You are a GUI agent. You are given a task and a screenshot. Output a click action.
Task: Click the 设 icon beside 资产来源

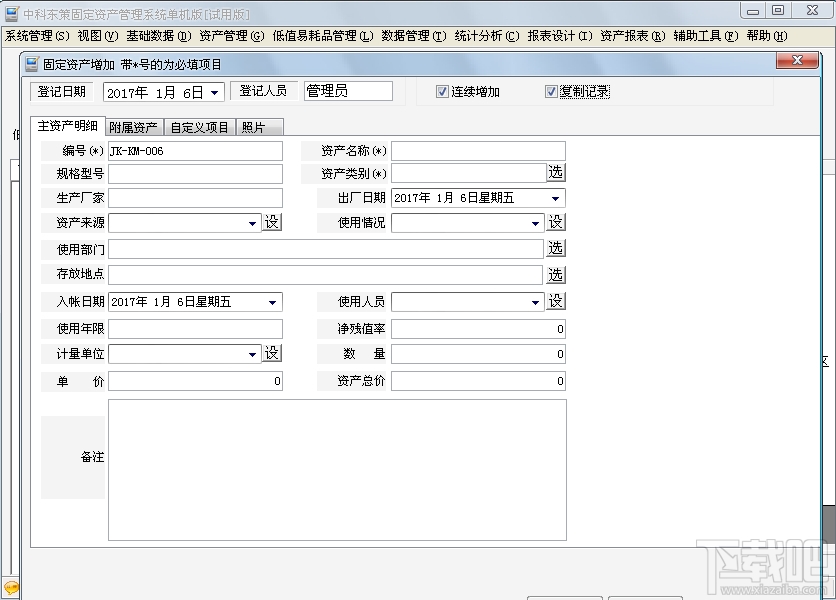(x=272, y=222)
